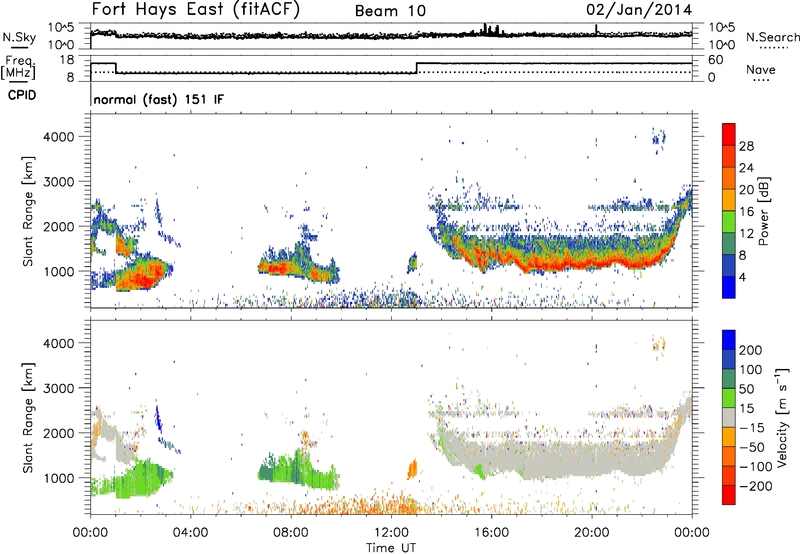Select the "N.Sky" legend label
800x554 pixels.
[19, 37]
